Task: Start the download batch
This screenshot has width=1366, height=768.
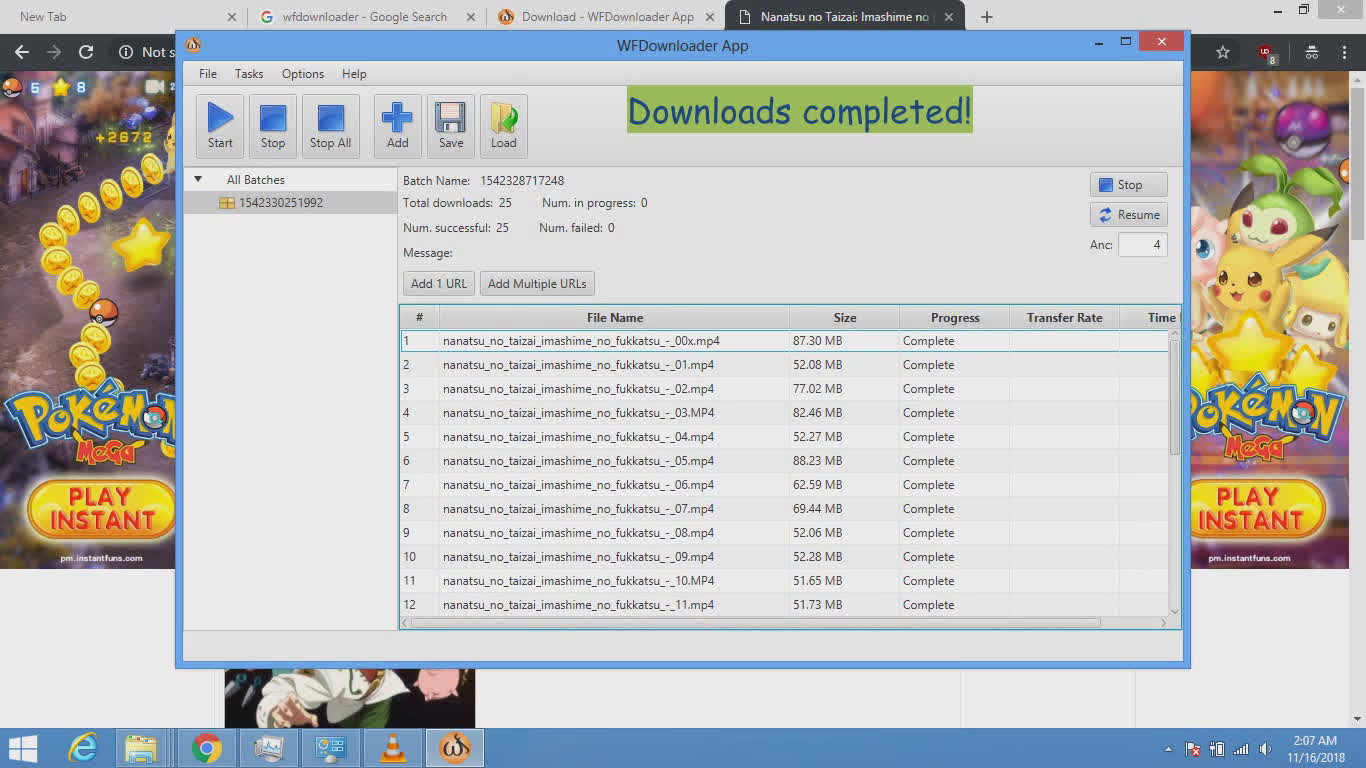Action: pyautogui.click(x=218, y=125)
